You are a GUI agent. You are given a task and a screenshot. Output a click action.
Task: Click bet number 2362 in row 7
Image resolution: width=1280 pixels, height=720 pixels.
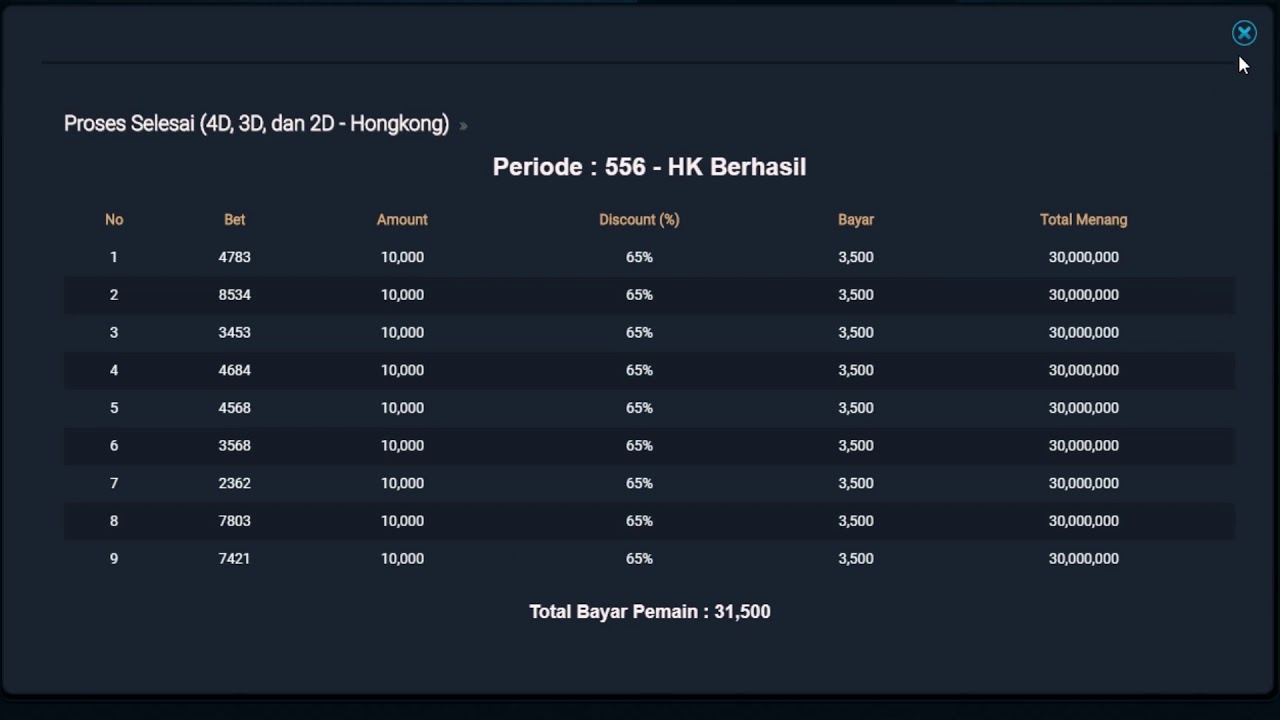(x=234, y=483)
